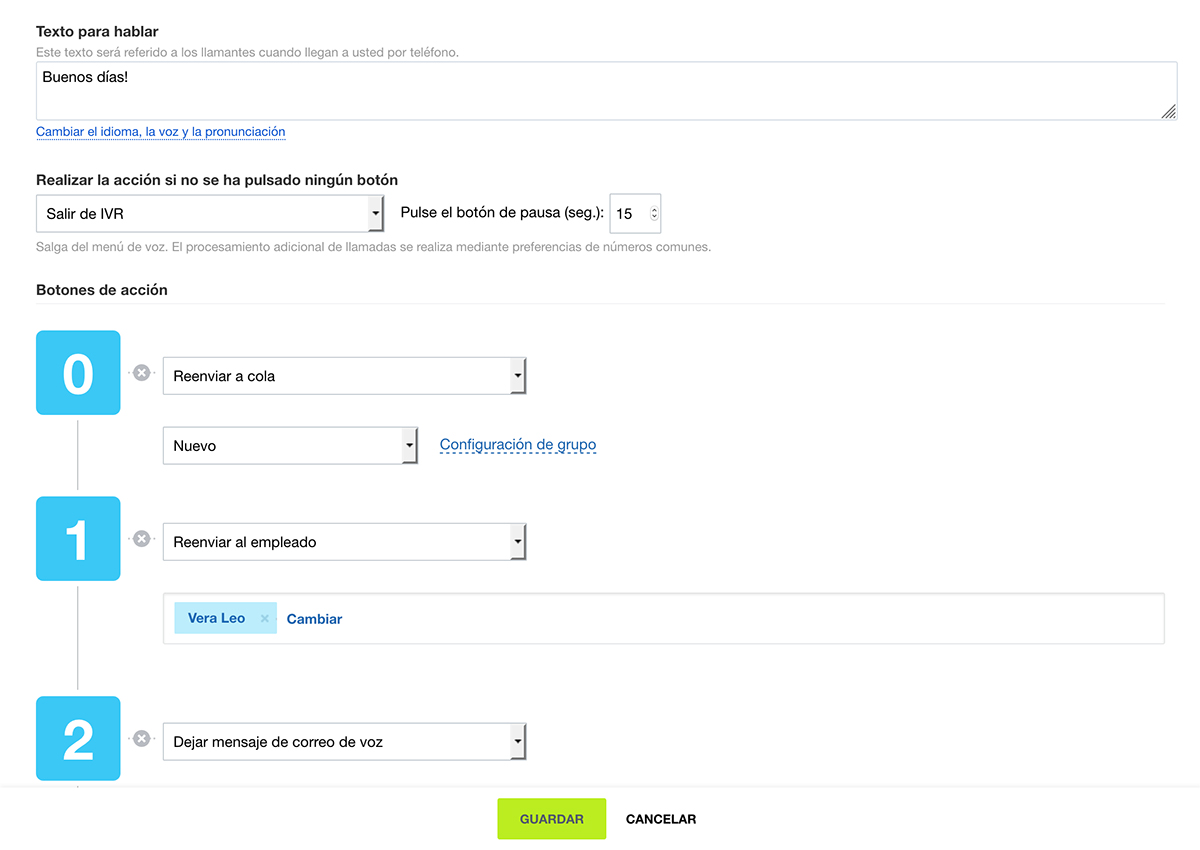Click 'Cambiar' to change employee
Viewport: 1200px width, 850px height.
tap(314, 619)
